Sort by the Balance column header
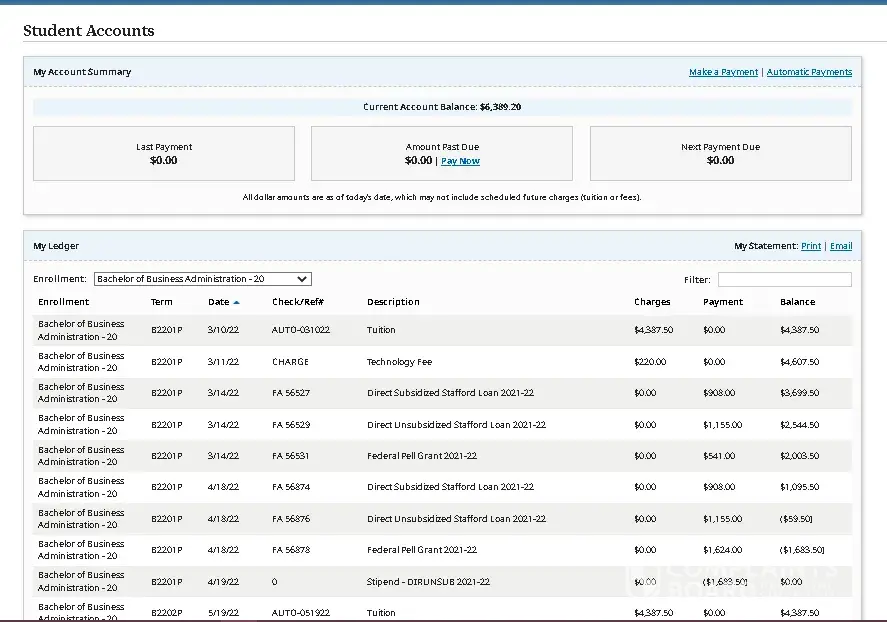The height and width of the screenshot is (622, 887). click(797, 302)
